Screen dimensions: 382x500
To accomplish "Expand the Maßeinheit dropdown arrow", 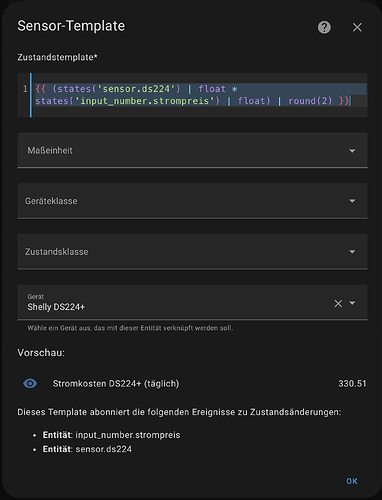I will pyautogui.click(x=352, y=151).
